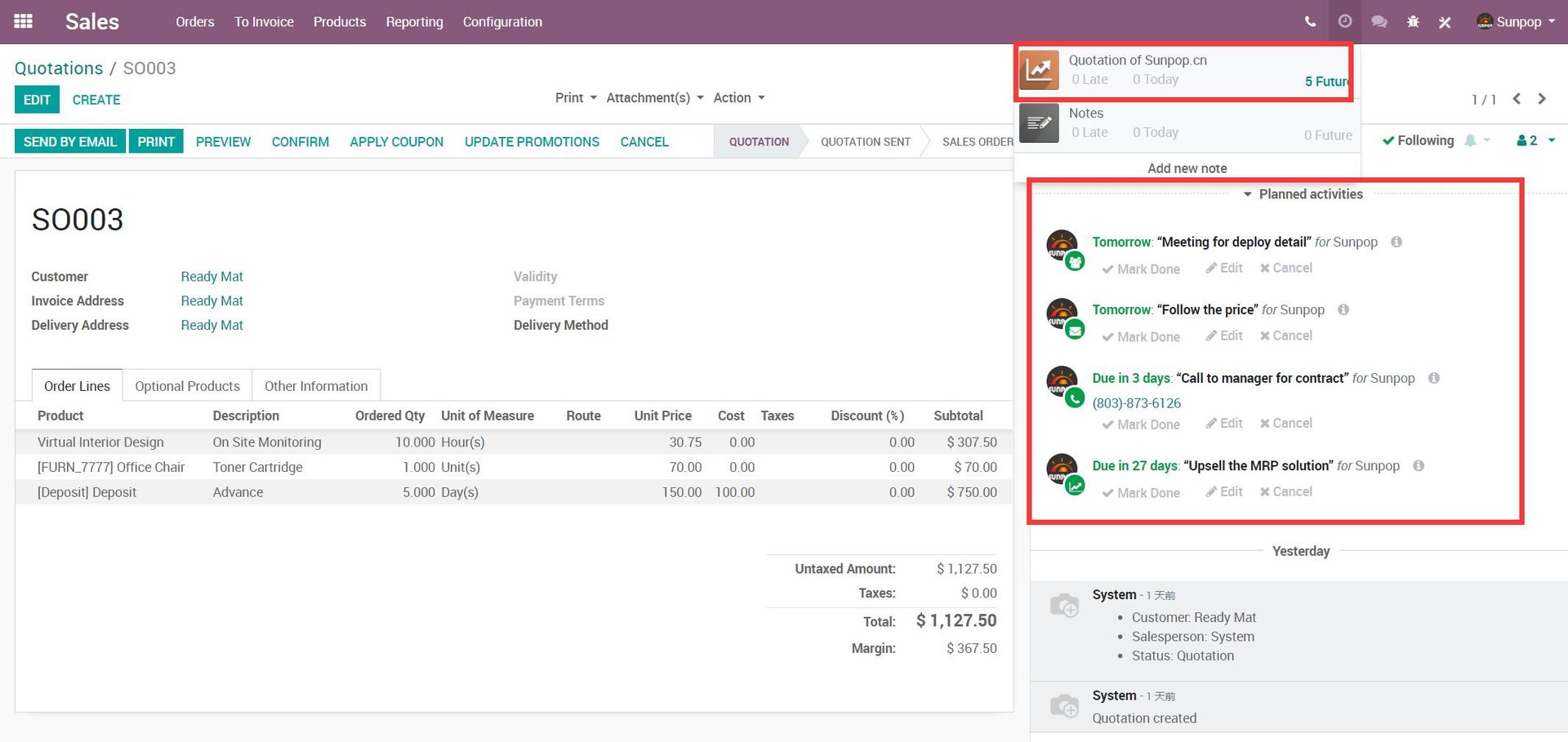Click the phone call icon in top bar

pos(1310,21)
